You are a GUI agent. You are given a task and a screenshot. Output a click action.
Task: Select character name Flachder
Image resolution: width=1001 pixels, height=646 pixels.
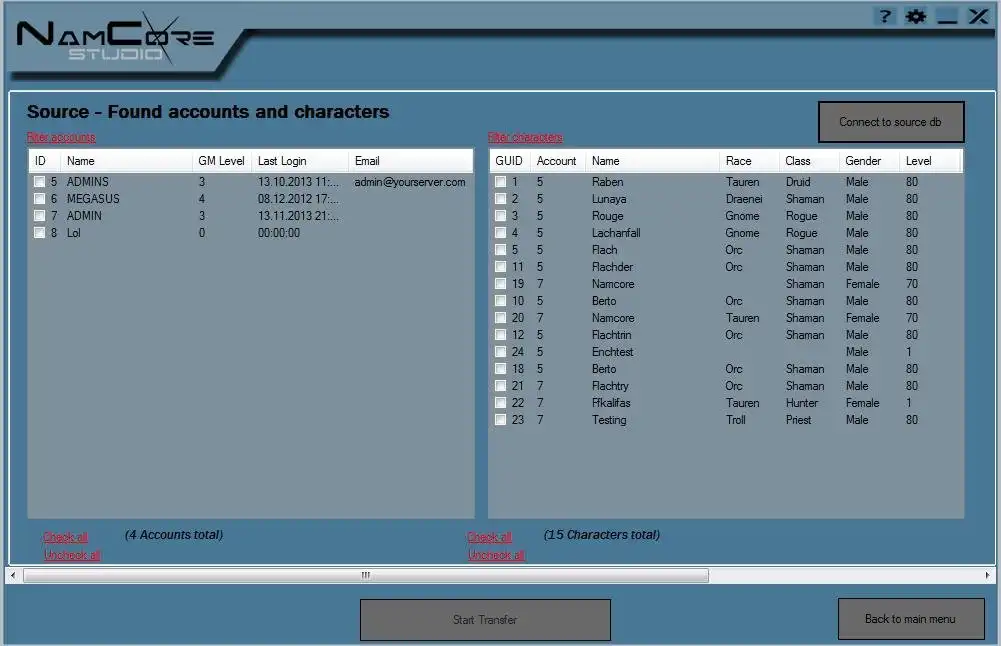click(612, 267)
